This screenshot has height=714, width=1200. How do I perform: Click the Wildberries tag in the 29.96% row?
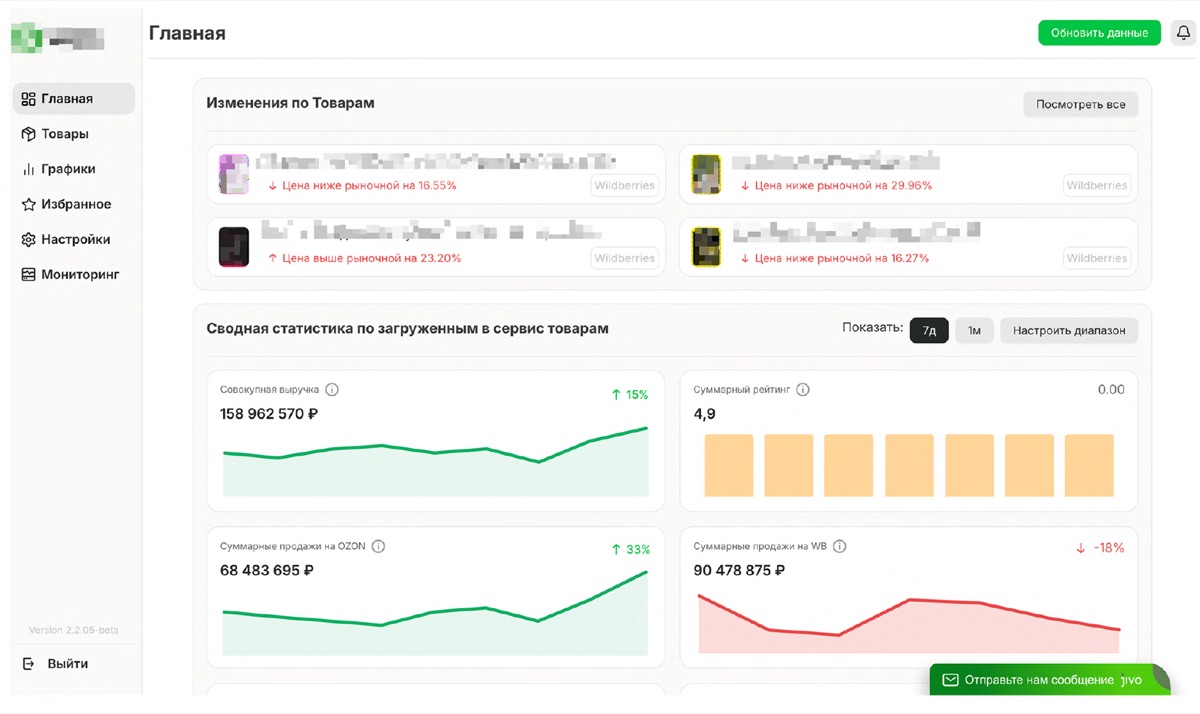pos(1097,185)
